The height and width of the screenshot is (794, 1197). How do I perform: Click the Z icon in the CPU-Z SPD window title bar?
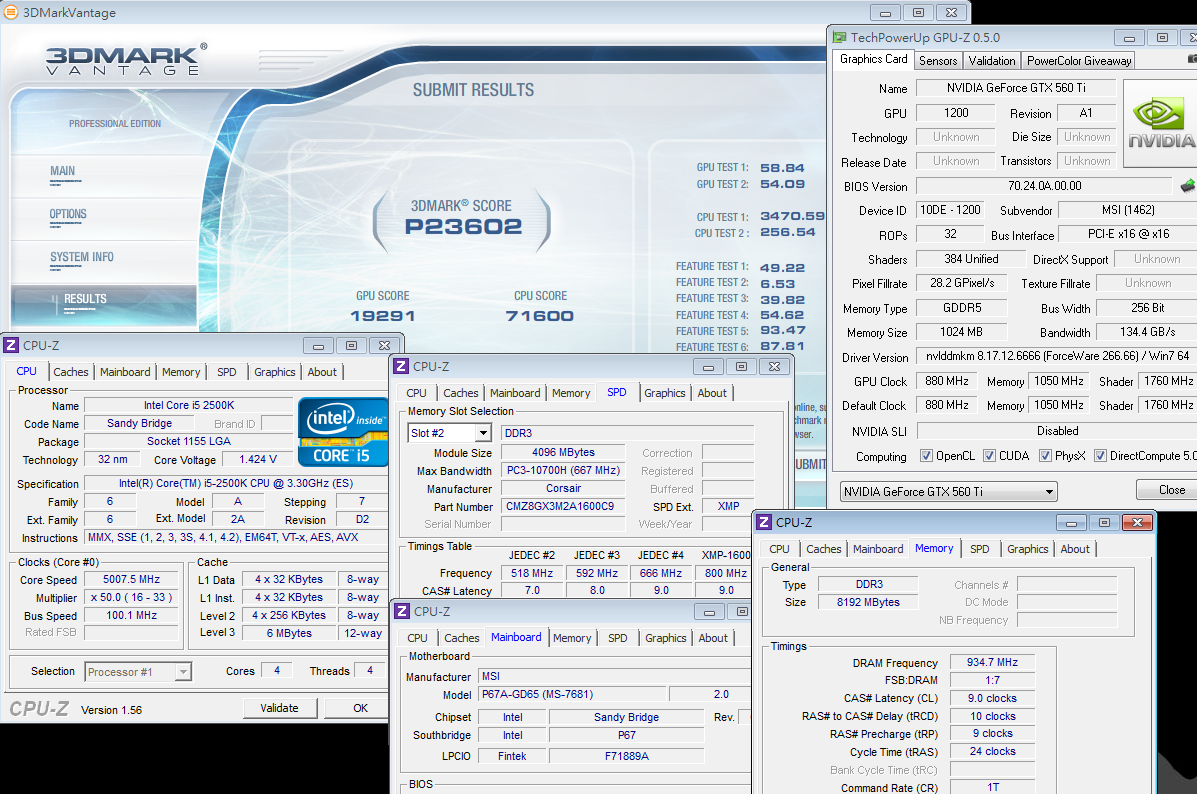coord(402,366)
